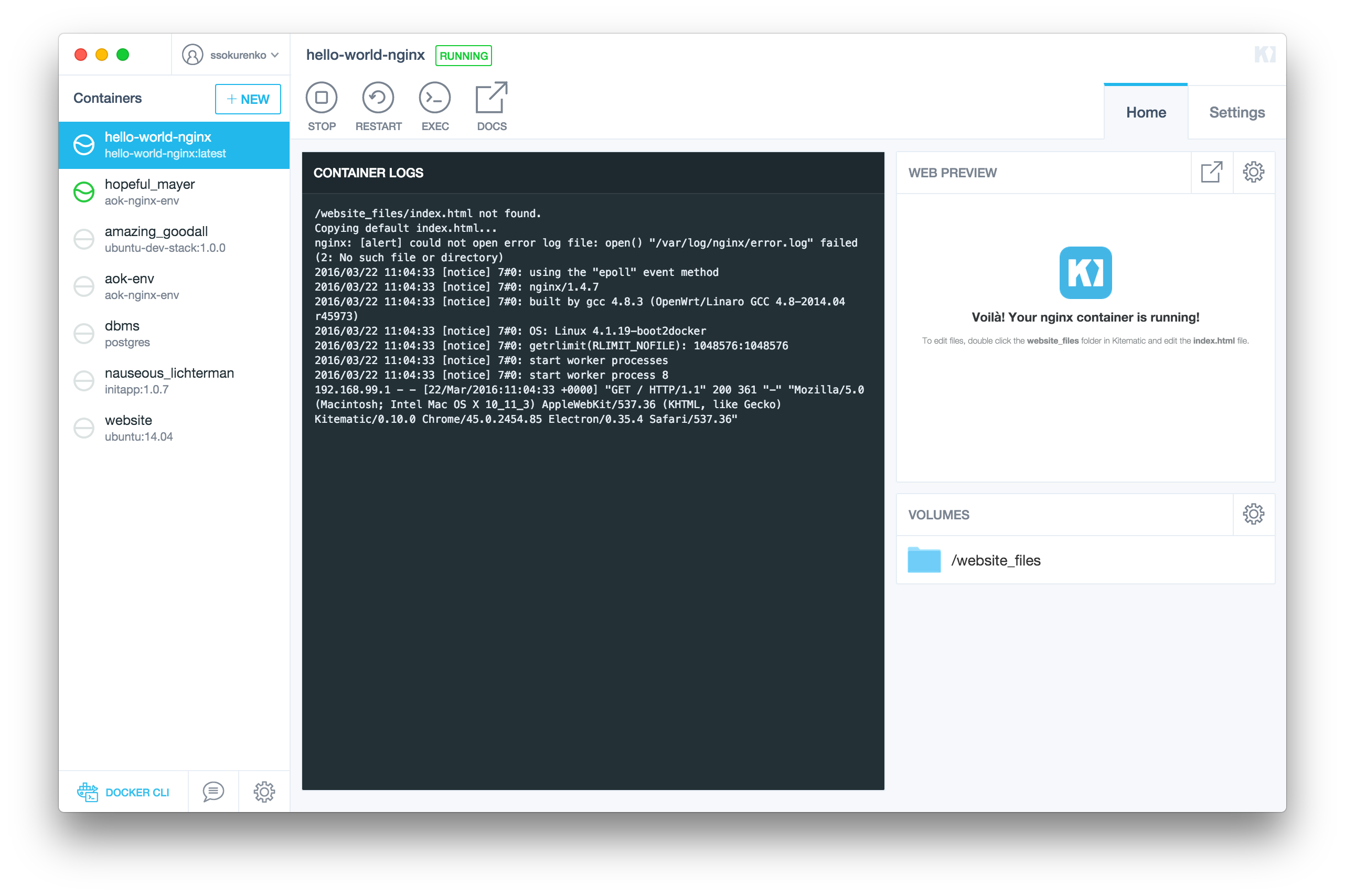The width and height of the screenshot is (1345, 896).
Task: Click the Kitematic logo in web preview
Action: (1085, 273)
